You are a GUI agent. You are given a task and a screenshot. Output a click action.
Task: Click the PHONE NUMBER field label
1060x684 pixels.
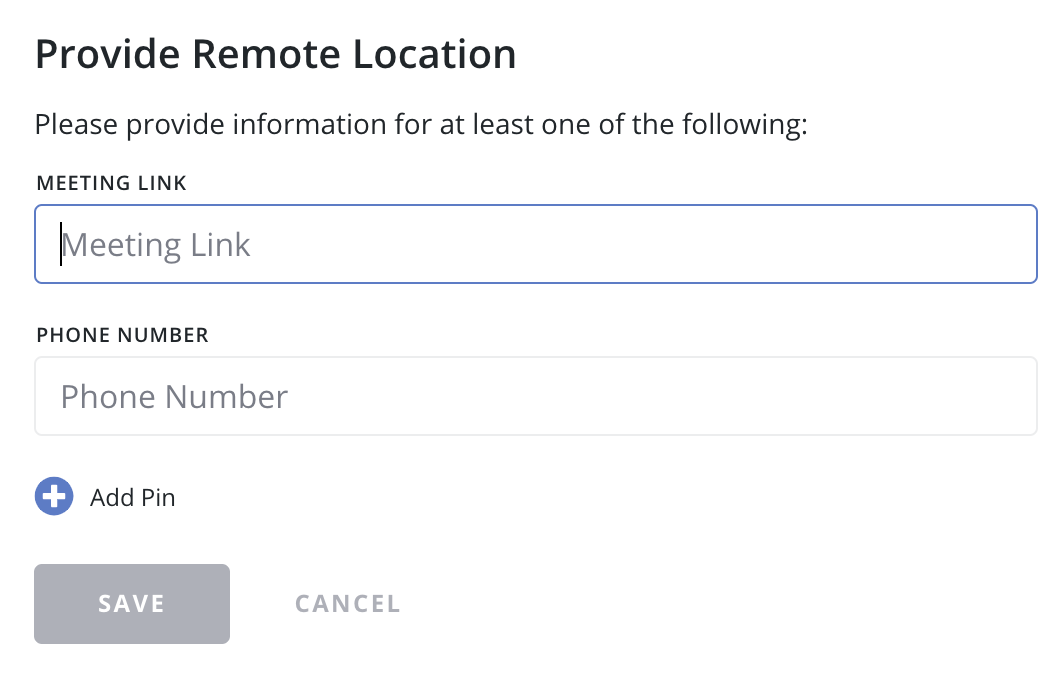122,335
